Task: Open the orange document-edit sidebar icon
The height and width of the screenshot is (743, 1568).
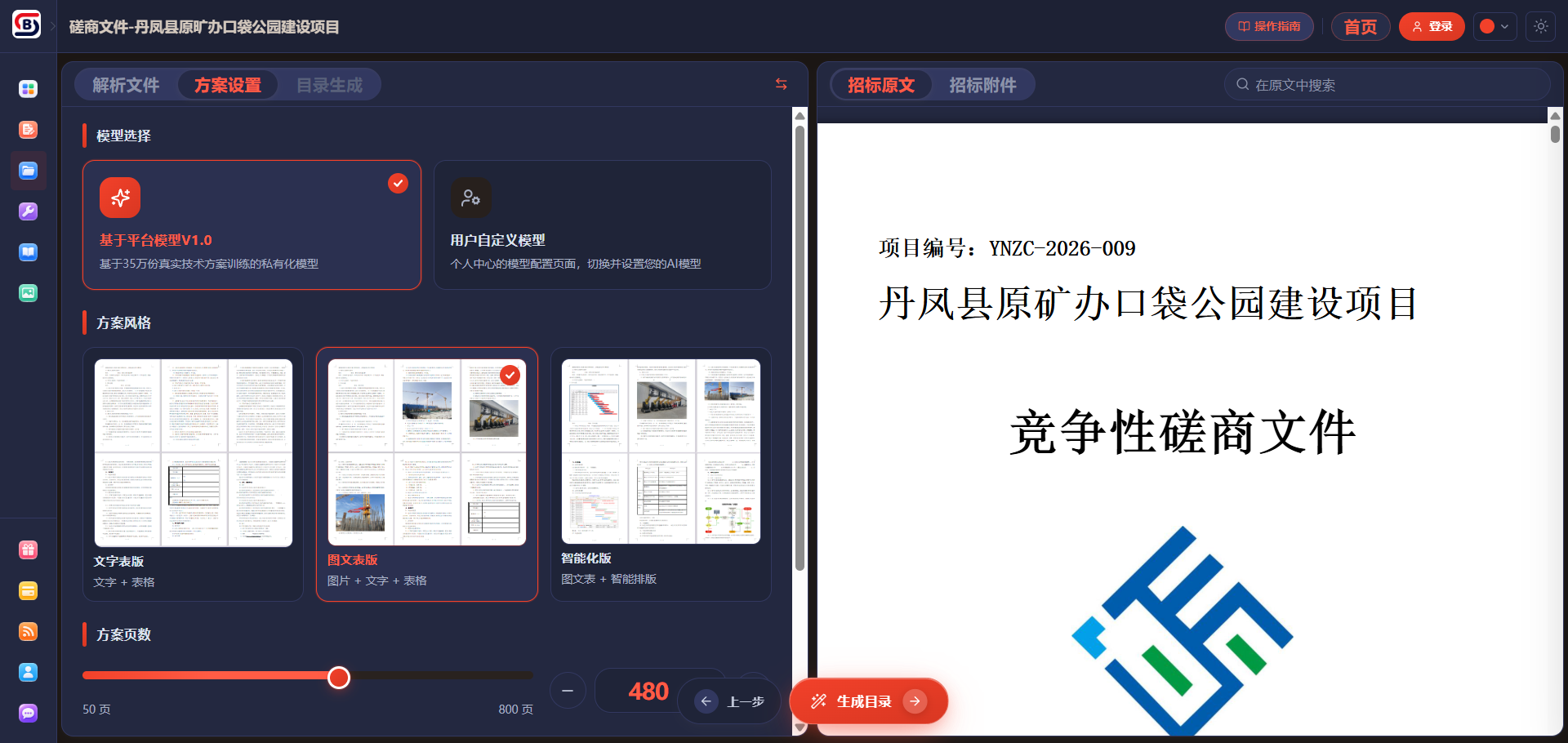Action: (x=29, y=130)
